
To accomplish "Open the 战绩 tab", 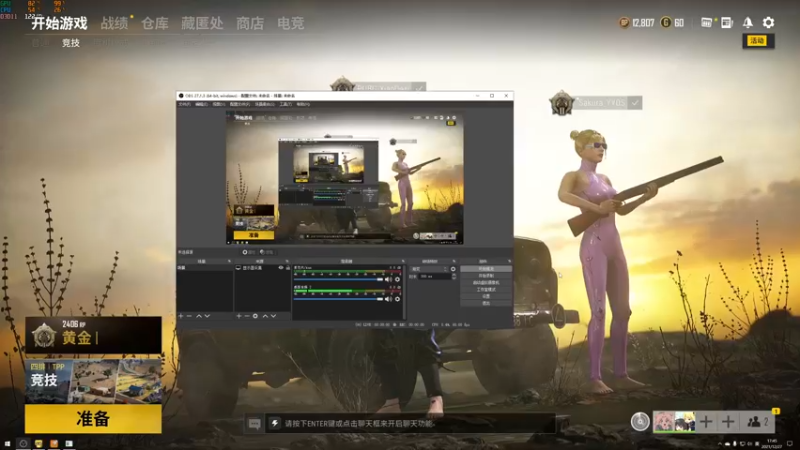I will point(114,23).
